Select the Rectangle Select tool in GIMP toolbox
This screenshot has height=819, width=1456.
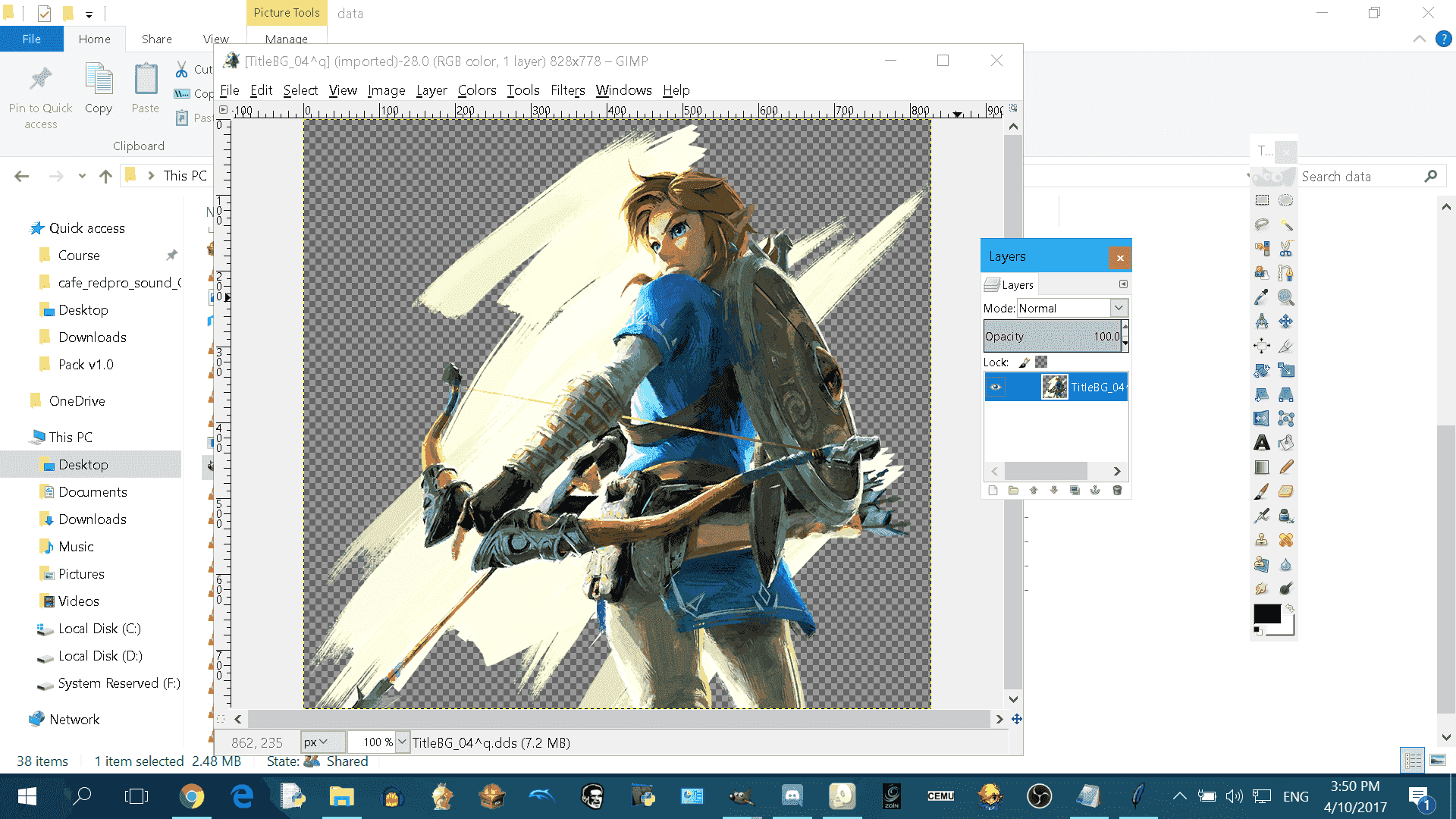[1262, 200]
